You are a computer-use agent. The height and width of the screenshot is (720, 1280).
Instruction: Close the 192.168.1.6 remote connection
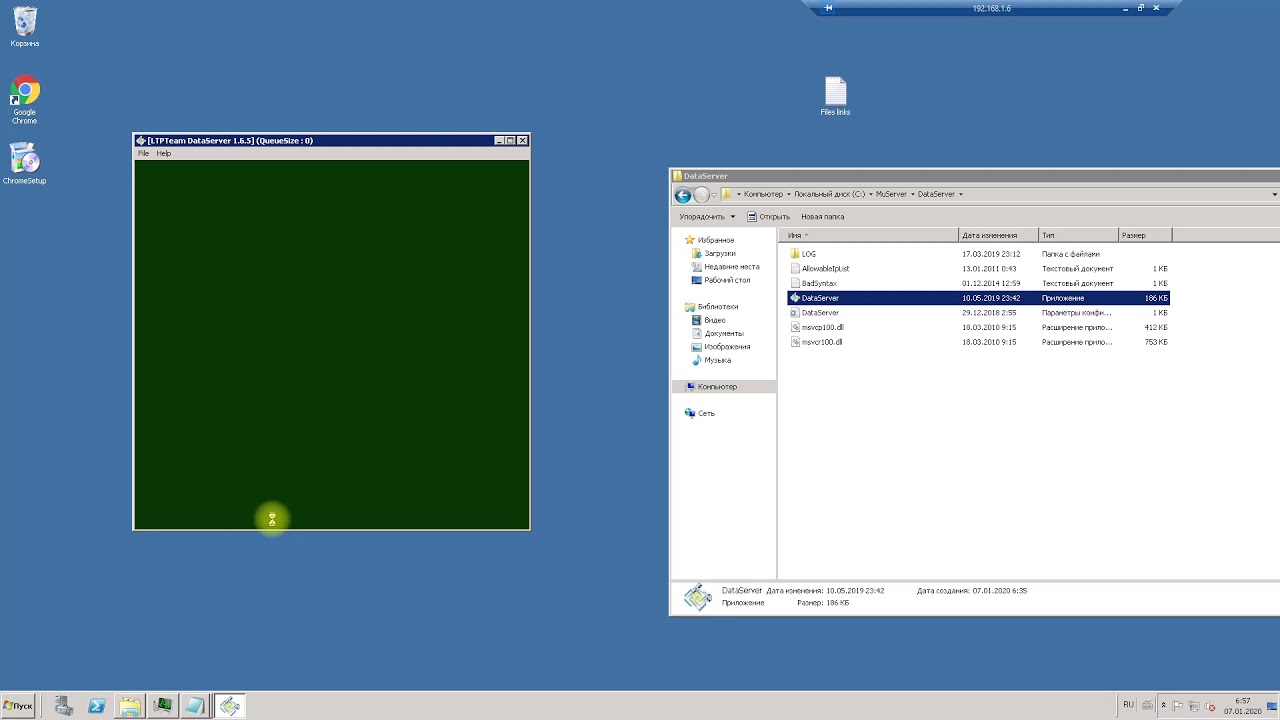(x=1156, y=8)
